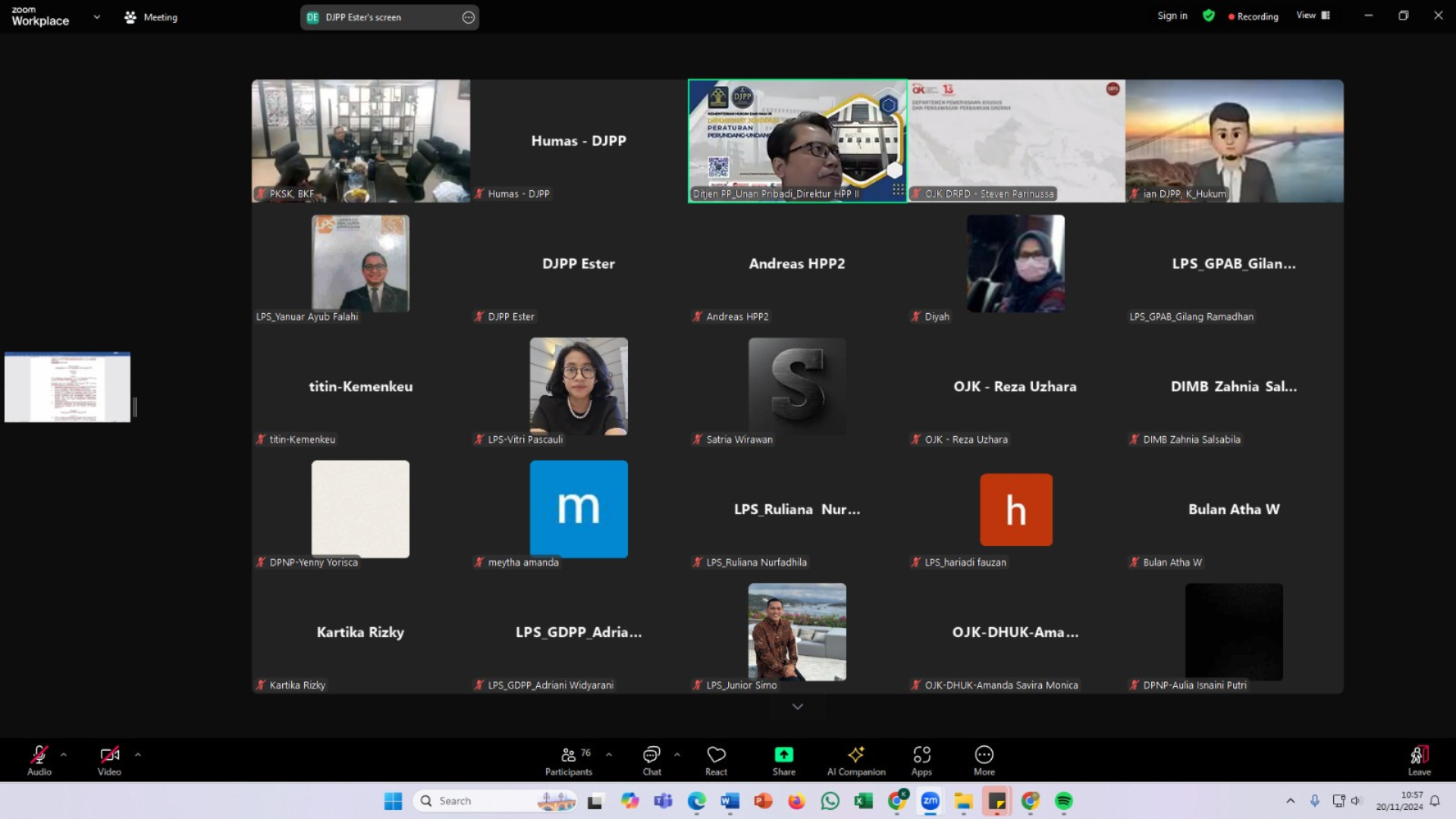Open Spotify from taskbar
Viewport: 1456px width, 819px height.
[x=1063, y=801]
